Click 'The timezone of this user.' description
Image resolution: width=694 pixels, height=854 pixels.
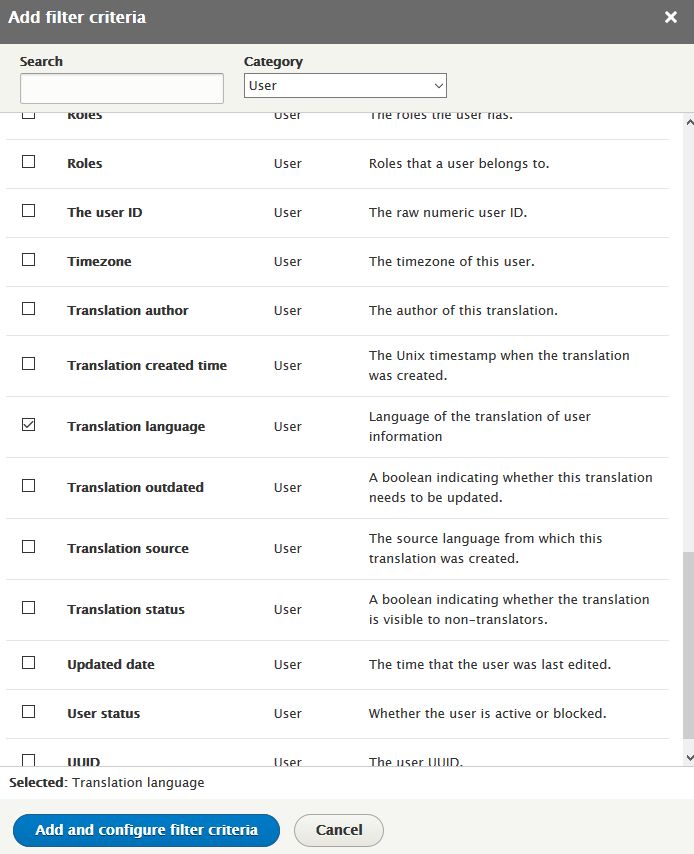[x=452, y=261]
